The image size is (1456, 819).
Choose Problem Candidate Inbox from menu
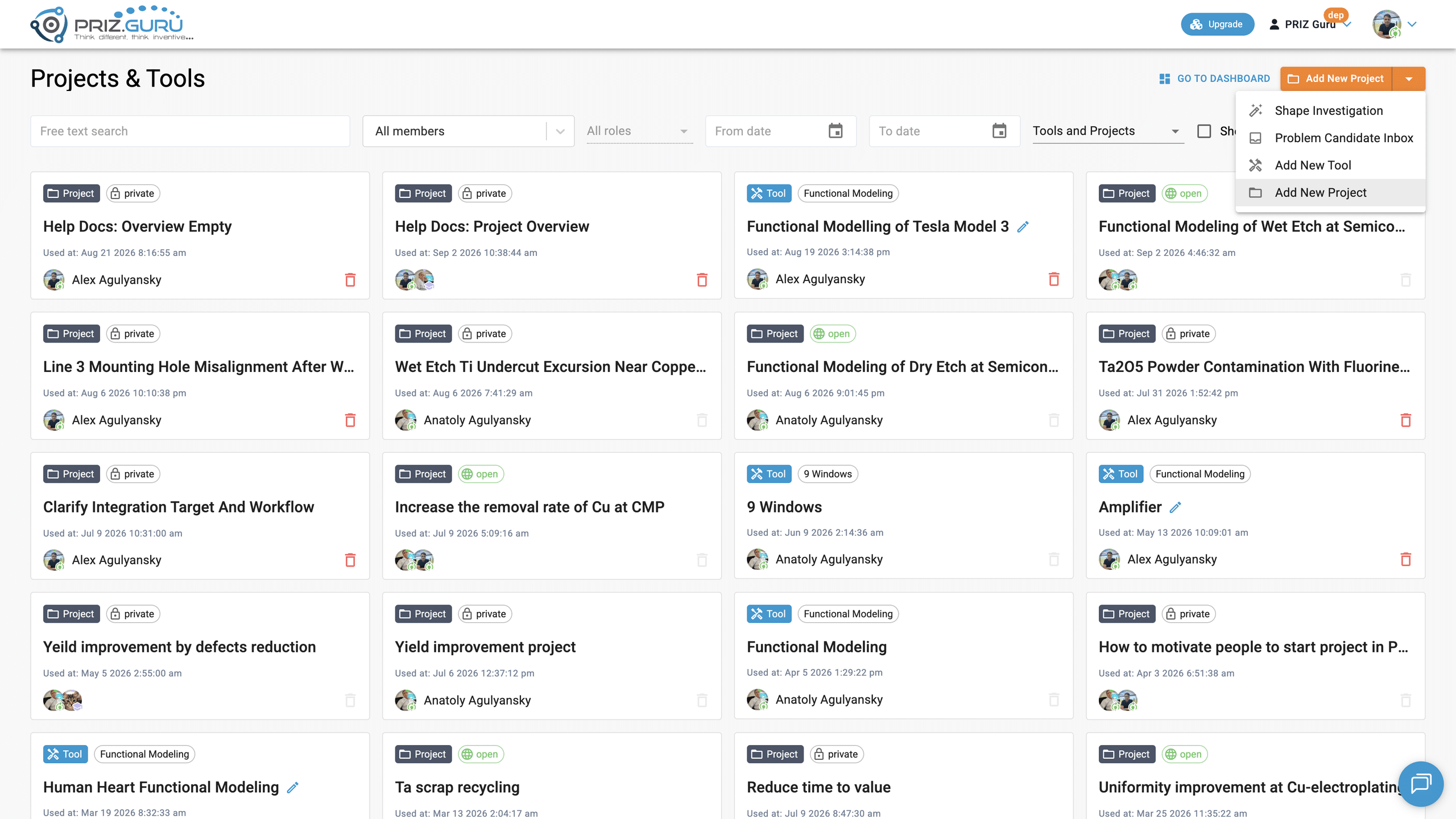(x=1330, y=138)
